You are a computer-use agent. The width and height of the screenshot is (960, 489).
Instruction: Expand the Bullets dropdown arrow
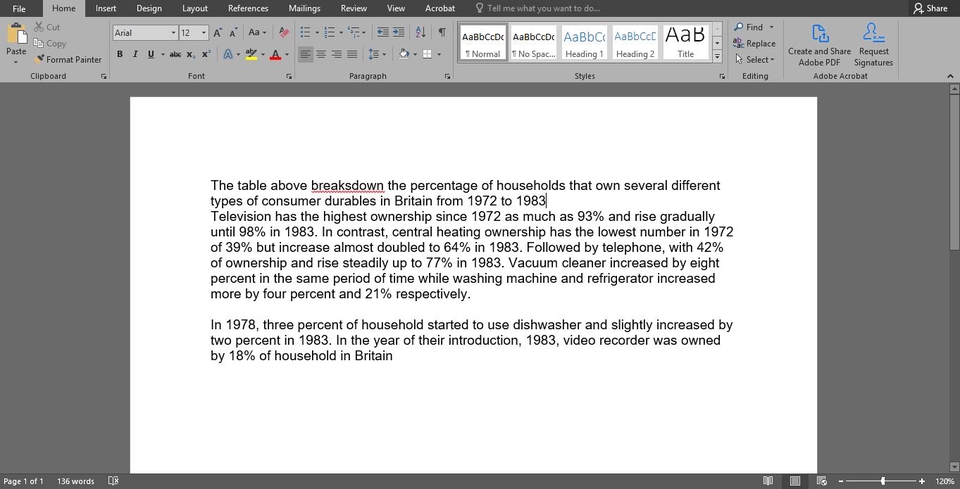point(317,32)
